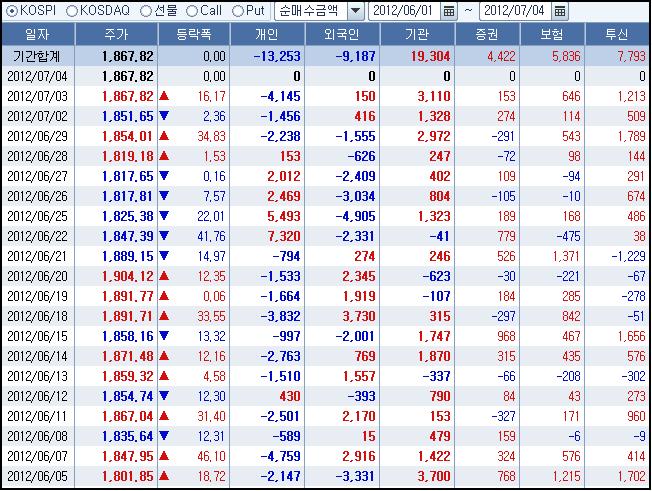Click the 기간합계 기관 value 19,304
Screen dimensions: 652x491
[x=430, y=56]
